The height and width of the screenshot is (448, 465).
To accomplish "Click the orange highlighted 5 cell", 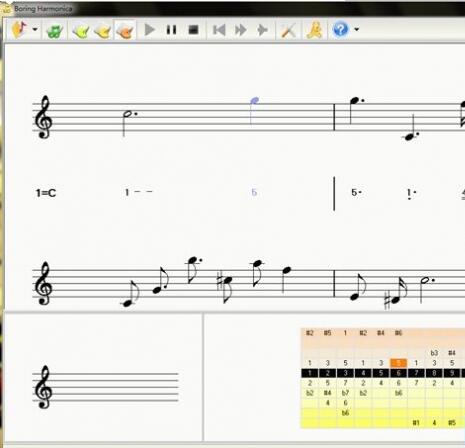I will [x=398, y=363].
